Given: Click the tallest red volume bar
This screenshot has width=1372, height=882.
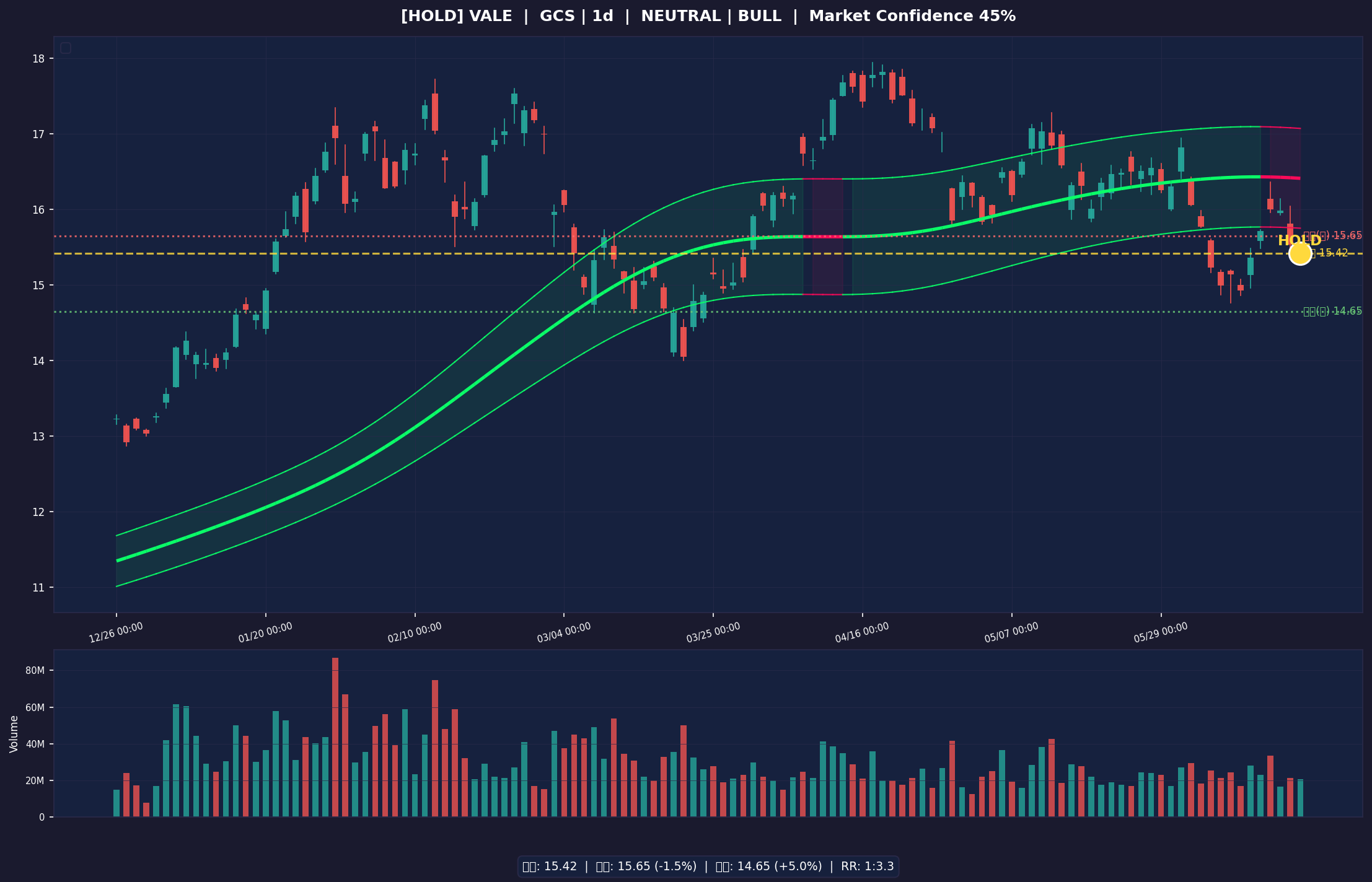Looking at the screenshot, I should (x=335, y=737).
